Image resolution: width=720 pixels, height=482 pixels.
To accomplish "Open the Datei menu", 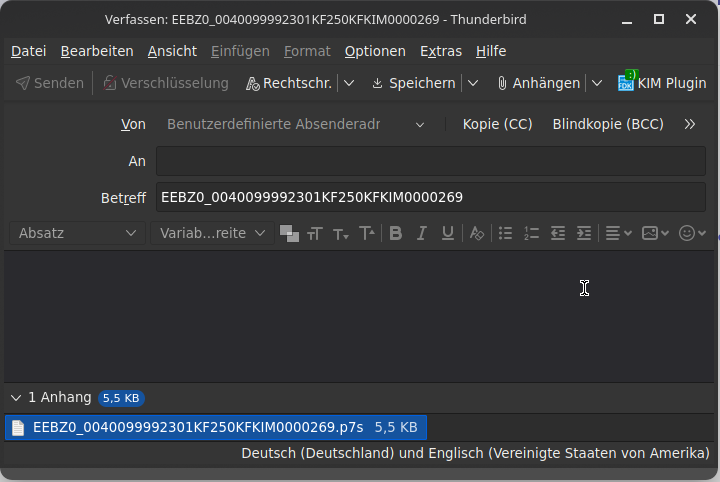I will (x=28, y=51).
